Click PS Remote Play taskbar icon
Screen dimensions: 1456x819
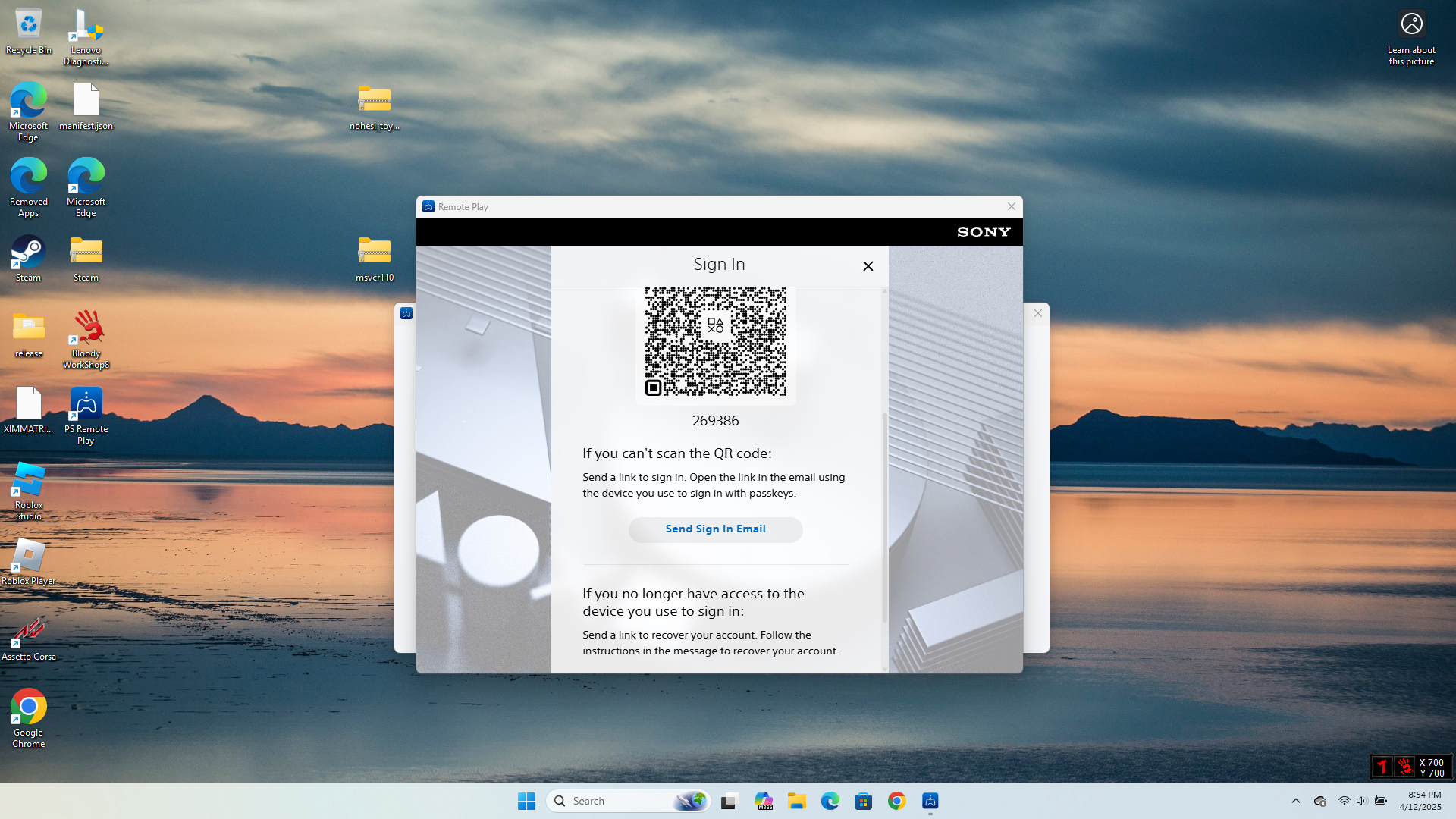930,801
